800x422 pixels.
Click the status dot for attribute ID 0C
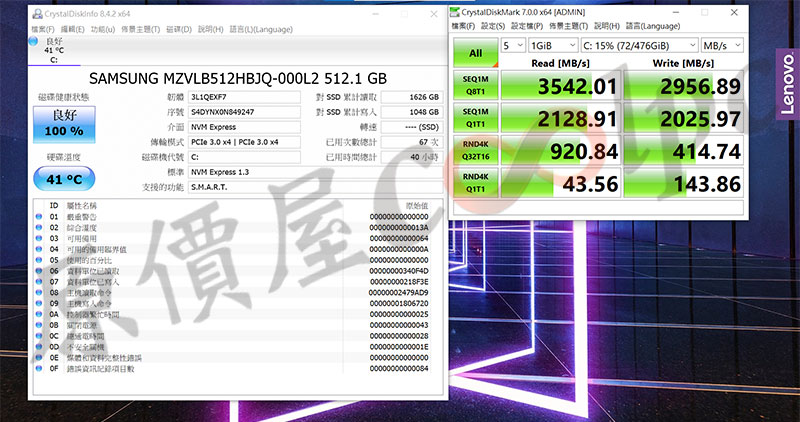pos(39,336)
